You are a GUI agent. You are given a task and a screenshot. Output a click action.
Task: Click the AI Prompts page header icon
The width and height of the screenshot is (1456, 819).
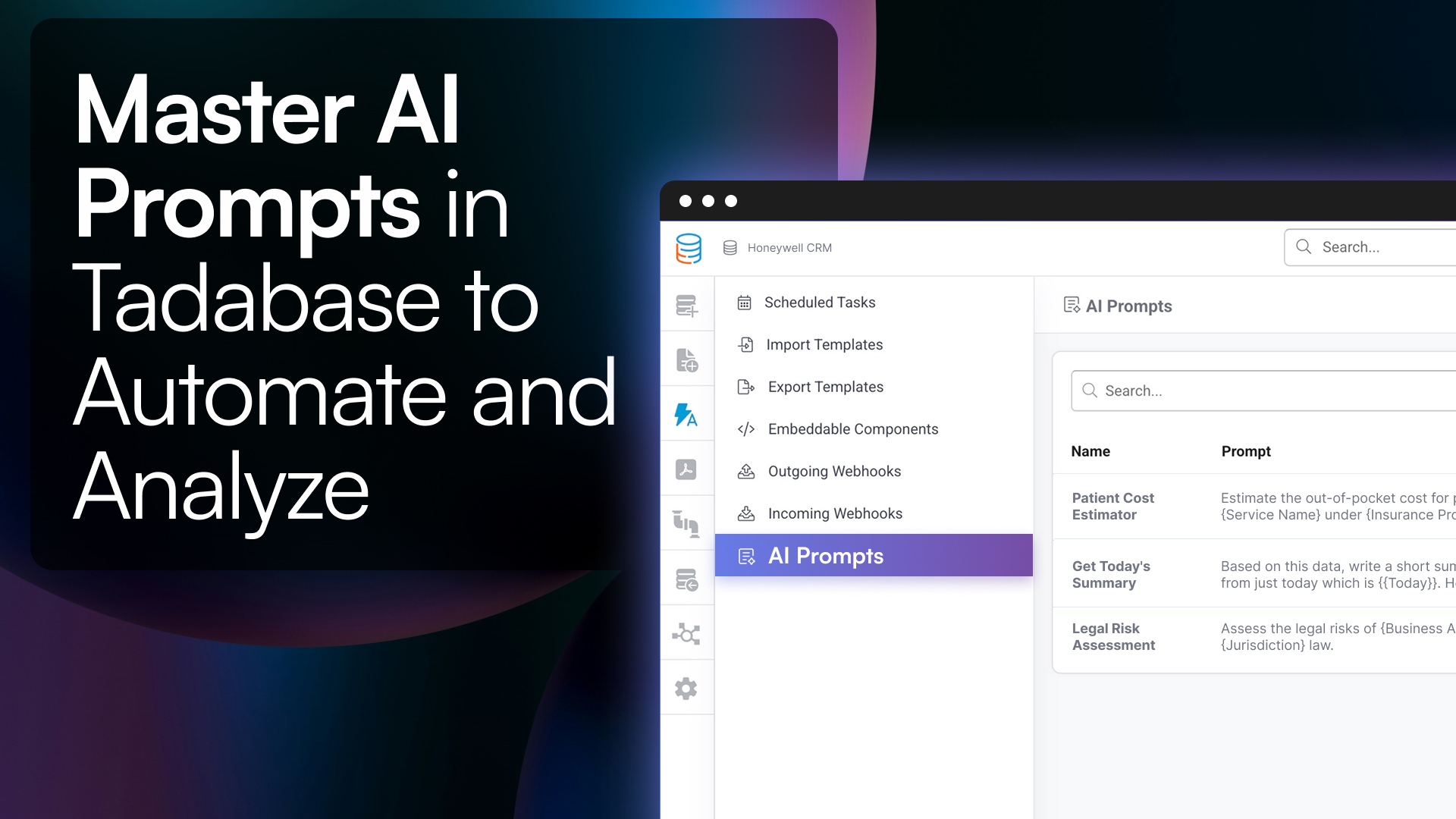(1072, 305)
